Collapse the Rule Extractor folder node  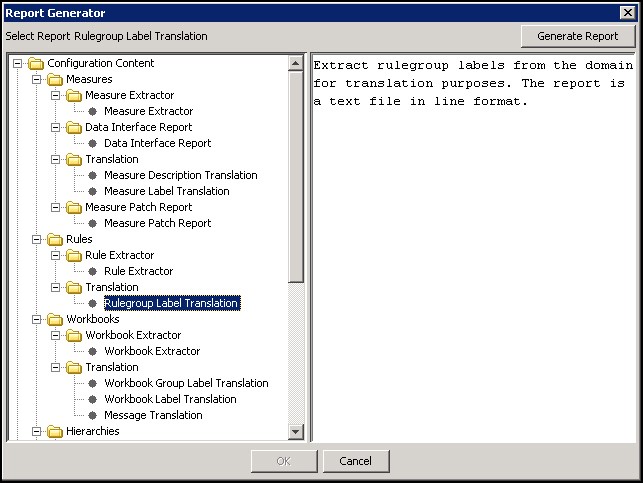pos(55,255)
